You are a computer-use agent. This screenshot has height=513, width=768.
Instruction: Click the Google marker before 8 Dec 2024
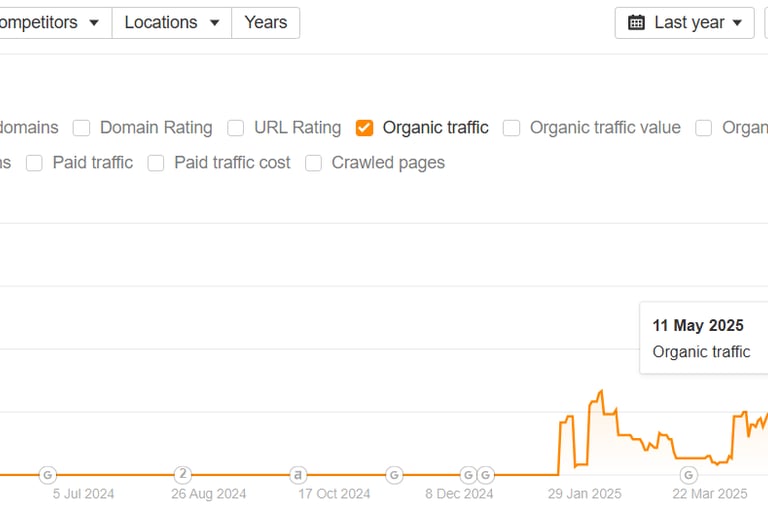click(394, 474)
